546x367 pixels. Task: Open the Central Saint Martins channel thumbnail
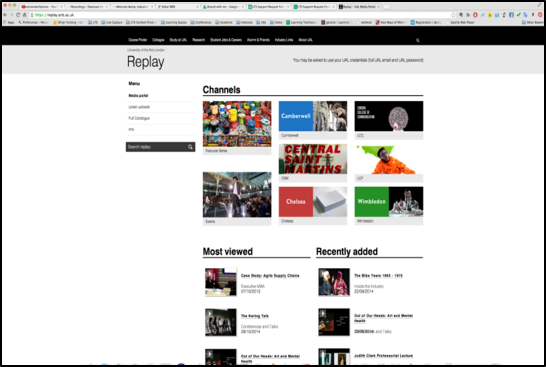click(x=313, y=159)
